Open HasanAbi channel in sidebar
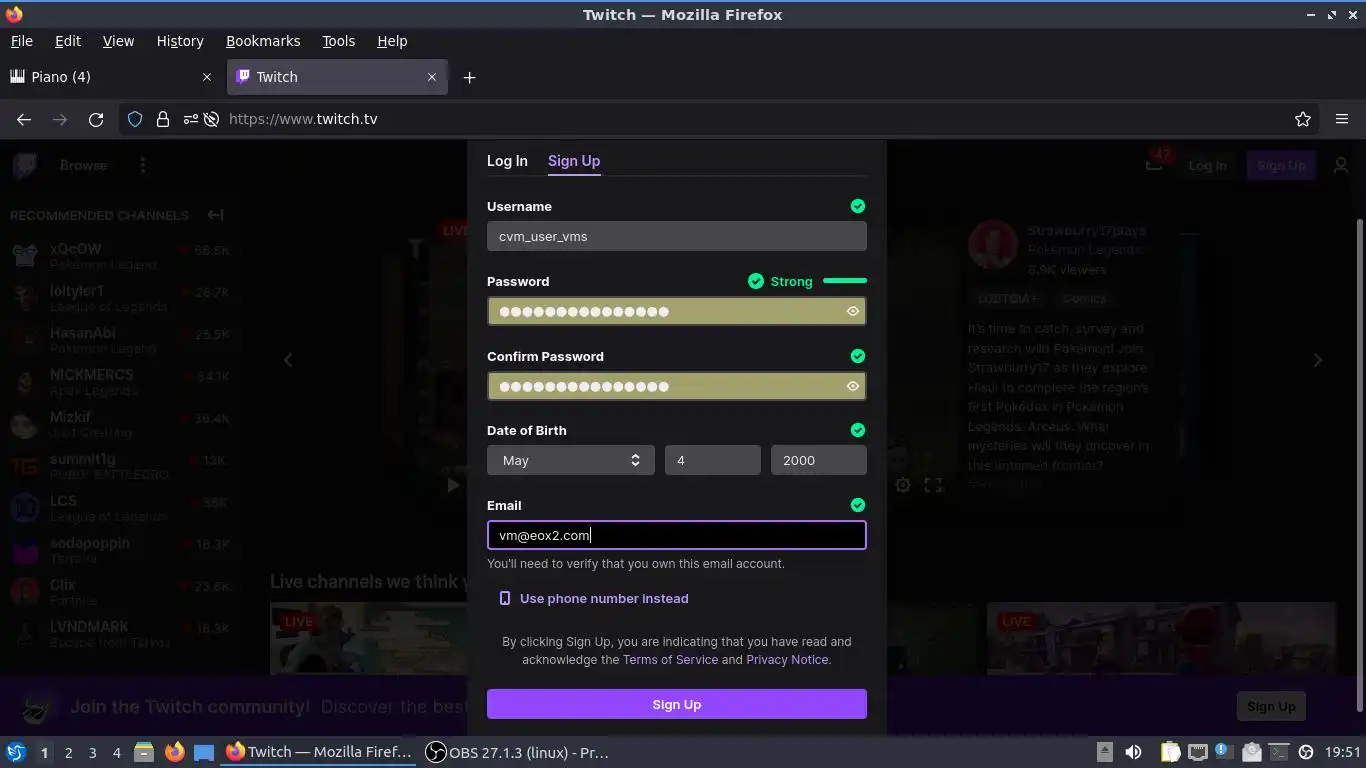This screenshot has height=768, width=1366. click(120, 340)
